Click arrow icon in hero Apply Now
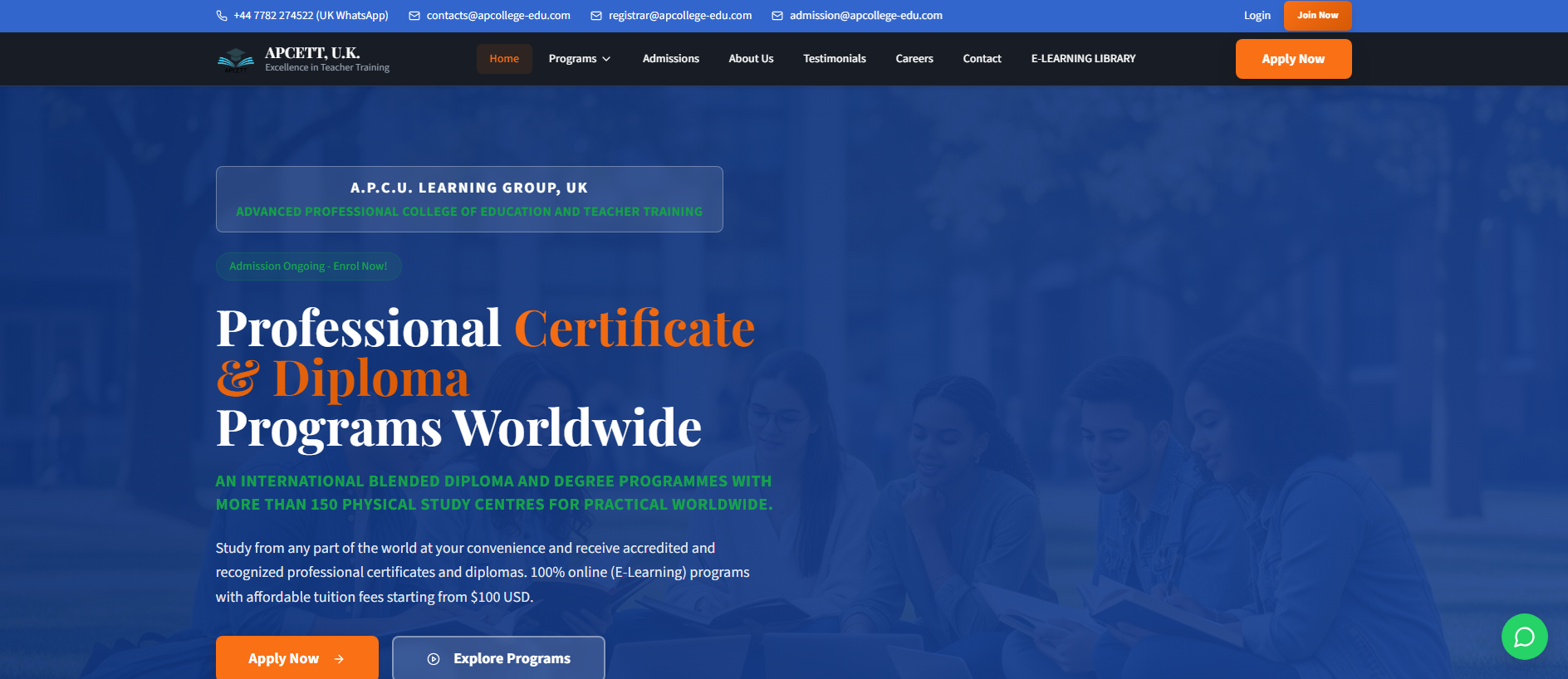1568x679 pixels. click(x=339, y=659)
